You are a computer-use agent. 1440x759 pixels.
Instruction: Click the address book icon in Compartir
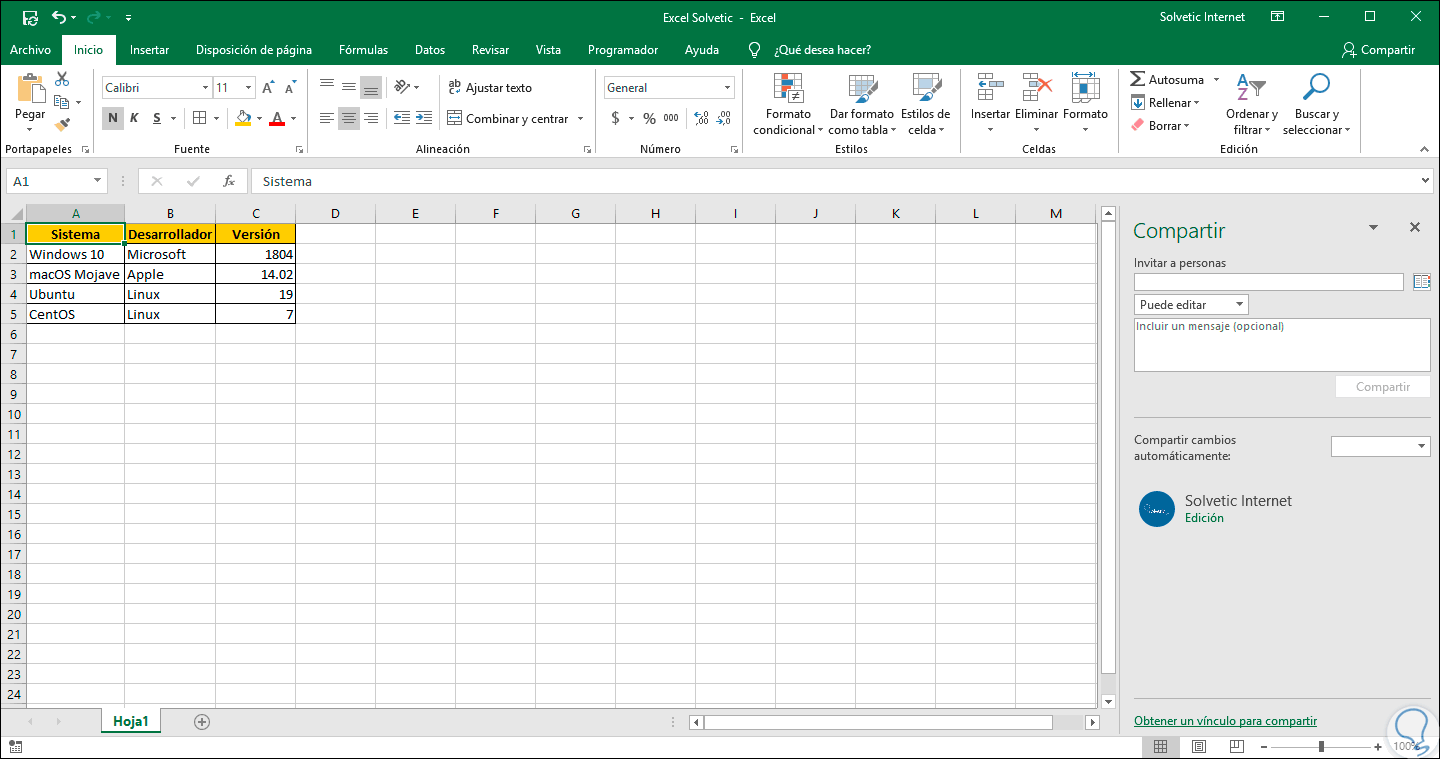click(1422, 282)
